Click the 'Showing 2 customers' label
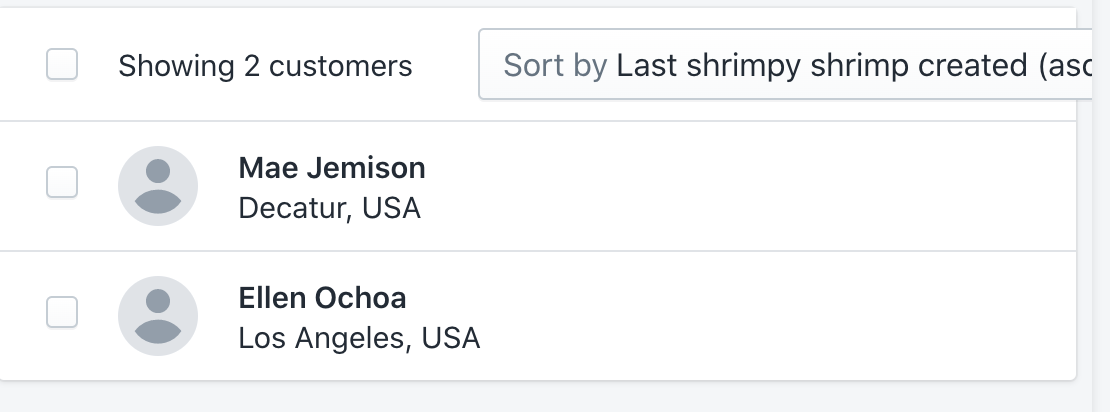Screen dimensions: 1110x412 265,66
